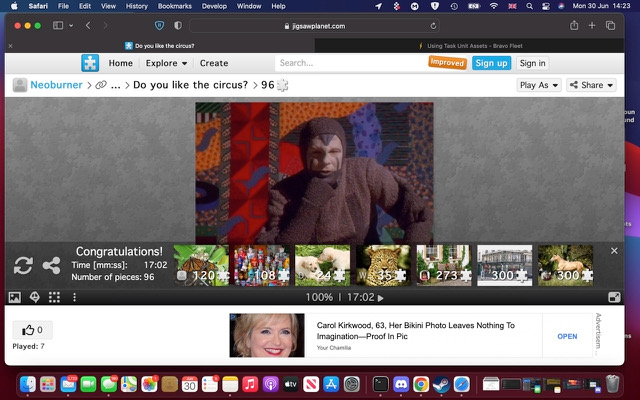
Task: Click the Jigsaw Planet puzzle-piece logo
Action: pos(90,63)
